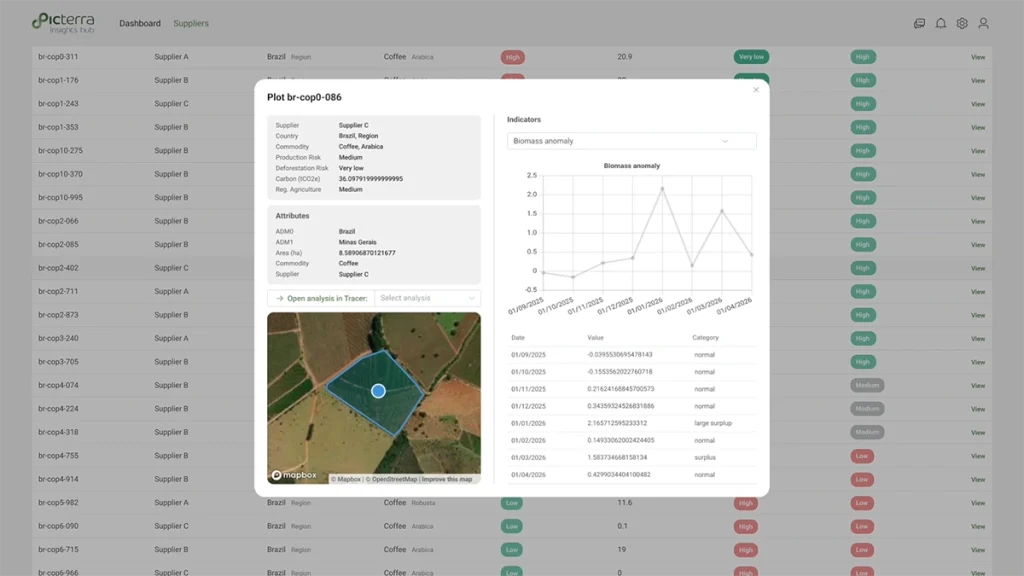Click View for row br-cop6-715
This screenshot has width=1024, height=576.
[977, 550]
